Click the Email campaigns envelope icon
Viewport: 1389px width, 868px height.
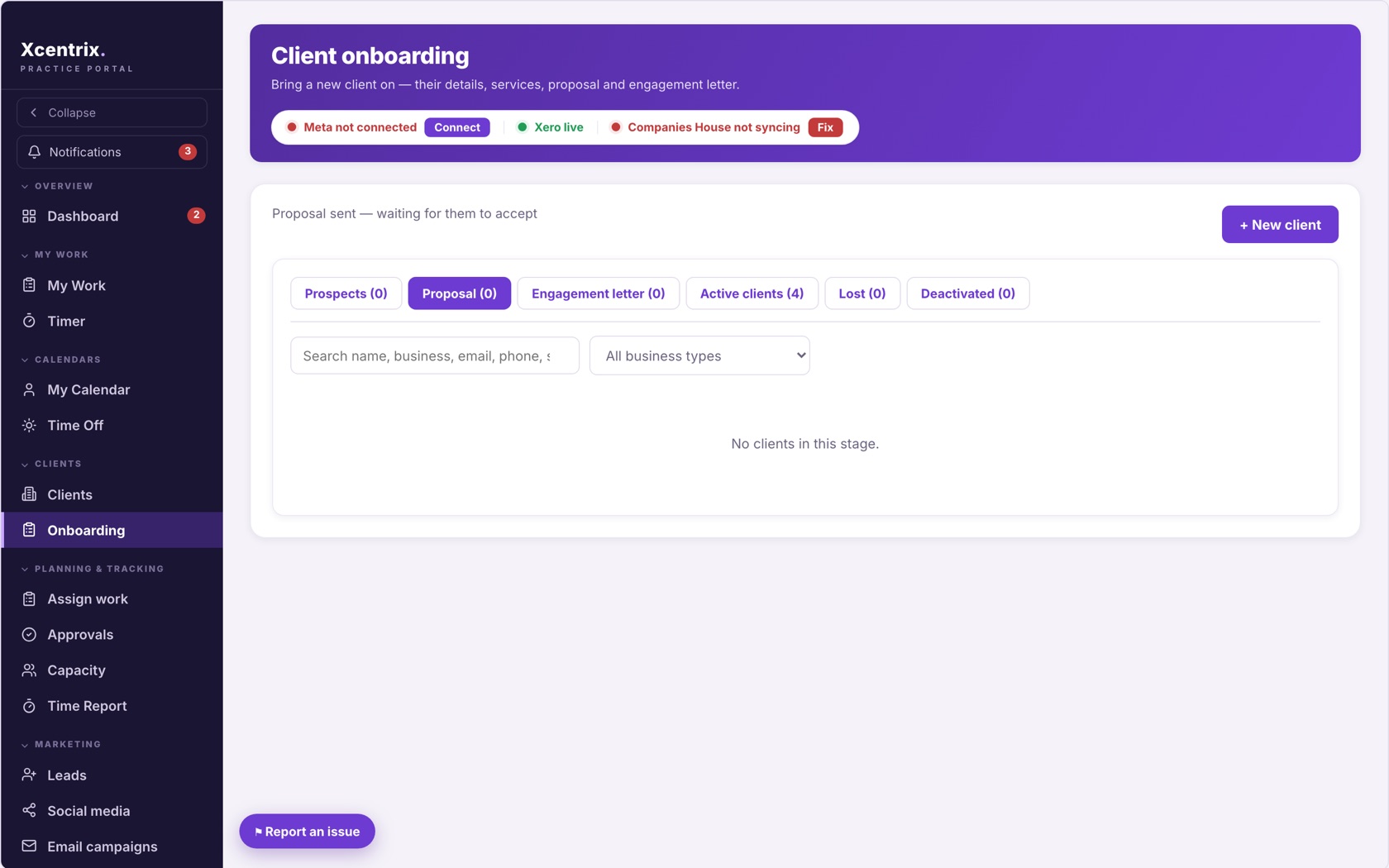(29, 846)
